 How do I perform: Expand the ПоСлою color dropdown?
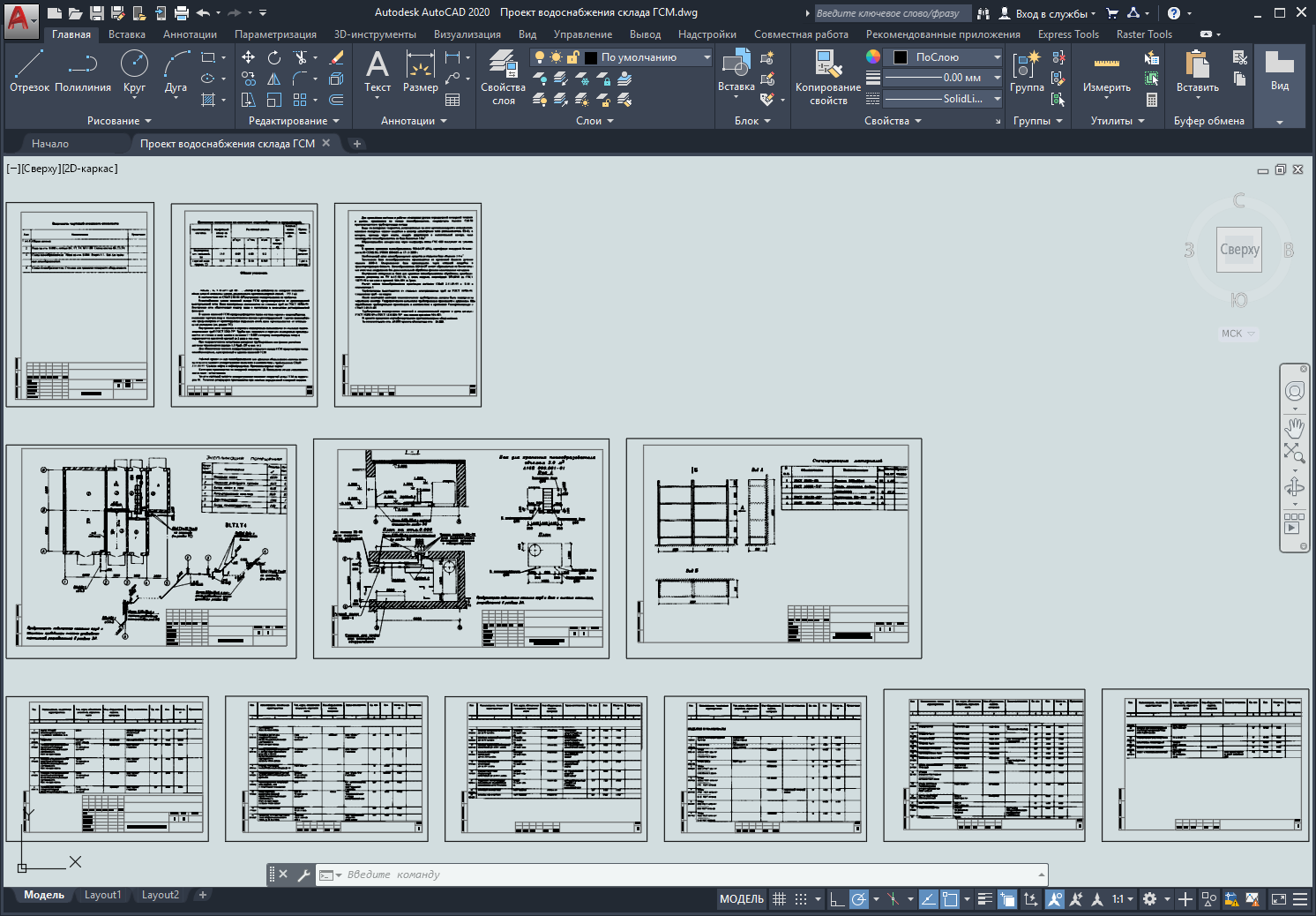pyautogui.click(x=997, y=57)
